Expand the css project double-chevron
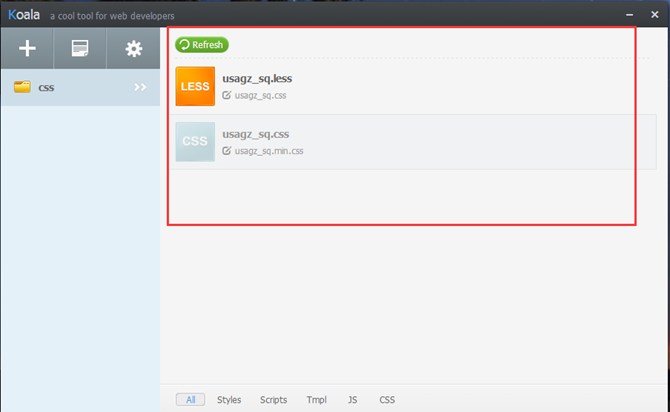Viewport: 670px width, 412px height. (x=140, y=87)
